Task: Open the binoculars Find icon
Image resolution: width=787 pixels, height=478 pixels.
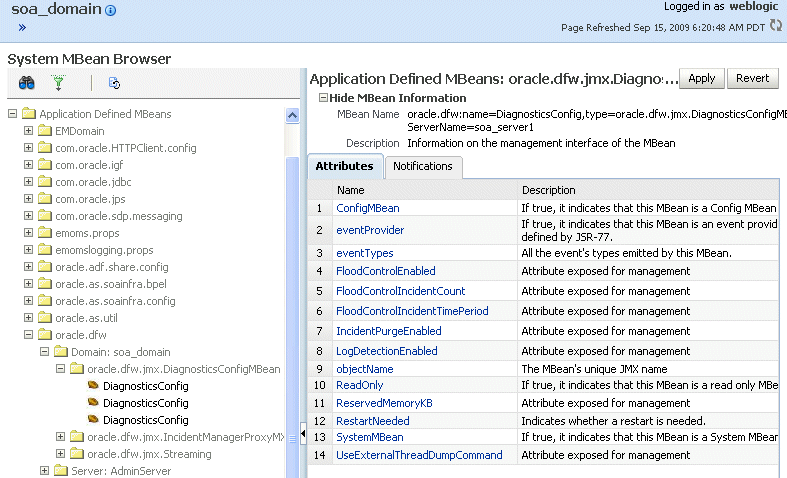Action: coord(27,83)
